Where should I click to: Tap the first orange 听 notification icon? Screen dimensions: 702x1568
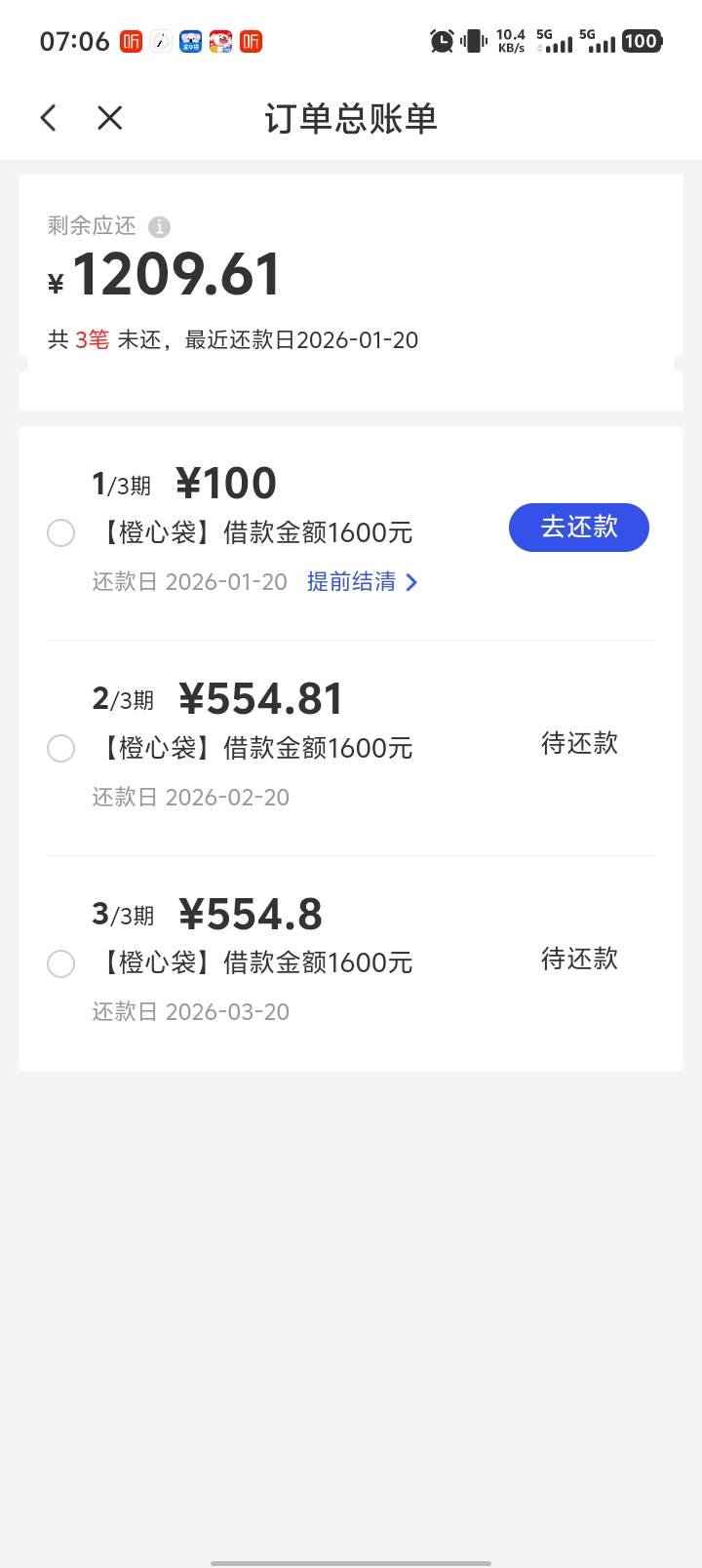tap(131, 41)
